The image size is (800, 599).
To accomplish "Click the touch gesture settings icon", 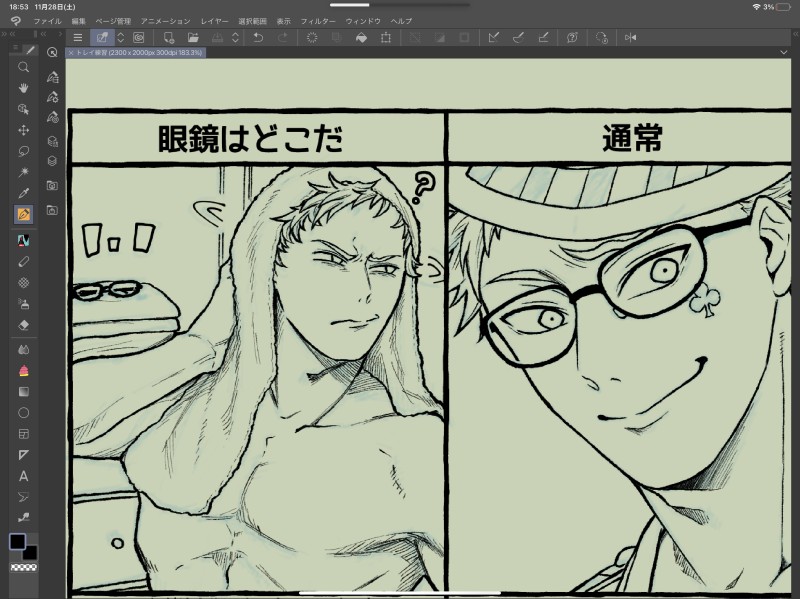I will 601,37.
